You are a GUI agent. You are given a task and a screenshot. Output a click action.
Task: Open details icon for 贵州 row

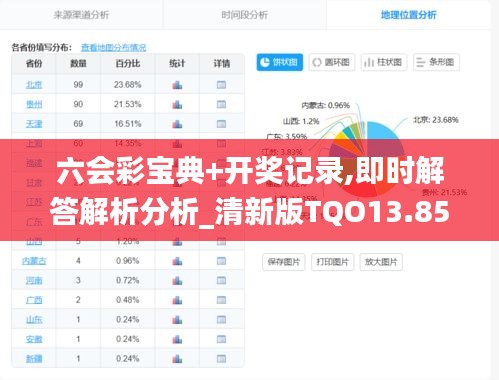click(221, 104)
